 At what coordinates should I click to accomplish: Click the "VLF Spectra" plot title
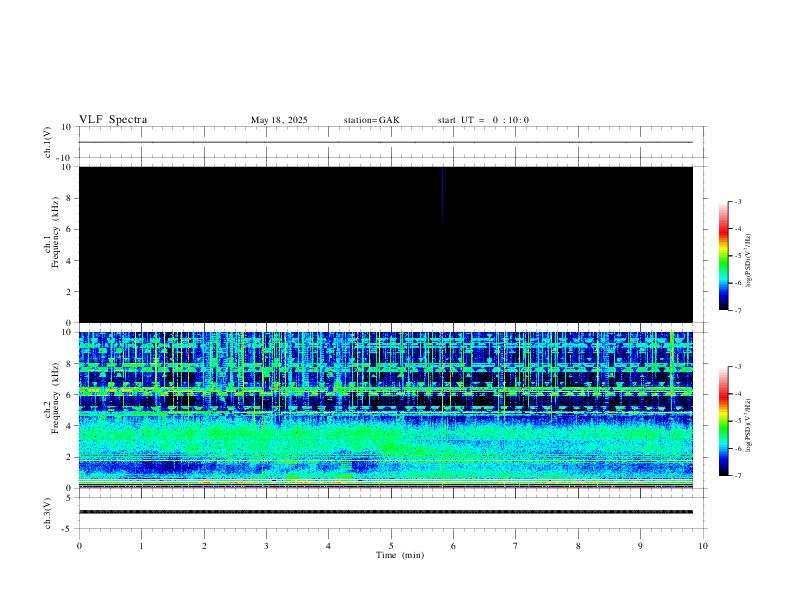(113, 120)
